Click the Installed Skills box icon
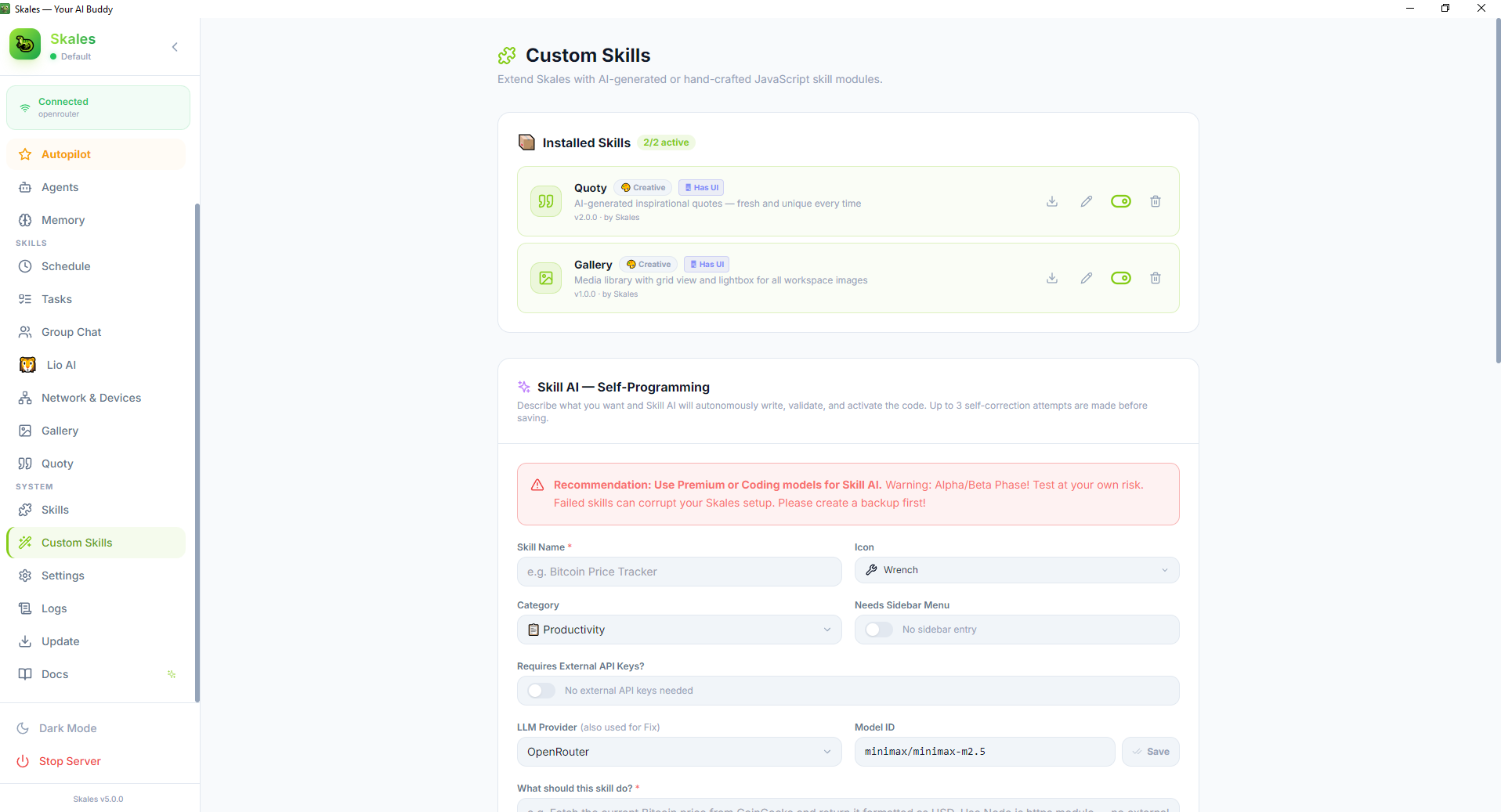 pyautogui.click(x=526, y=143)
